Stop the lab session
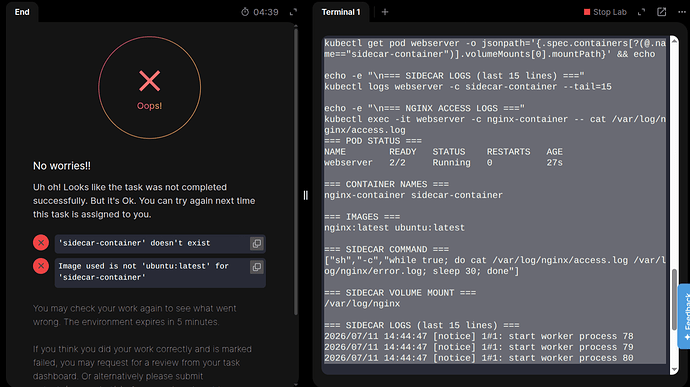 click(605, 12)
